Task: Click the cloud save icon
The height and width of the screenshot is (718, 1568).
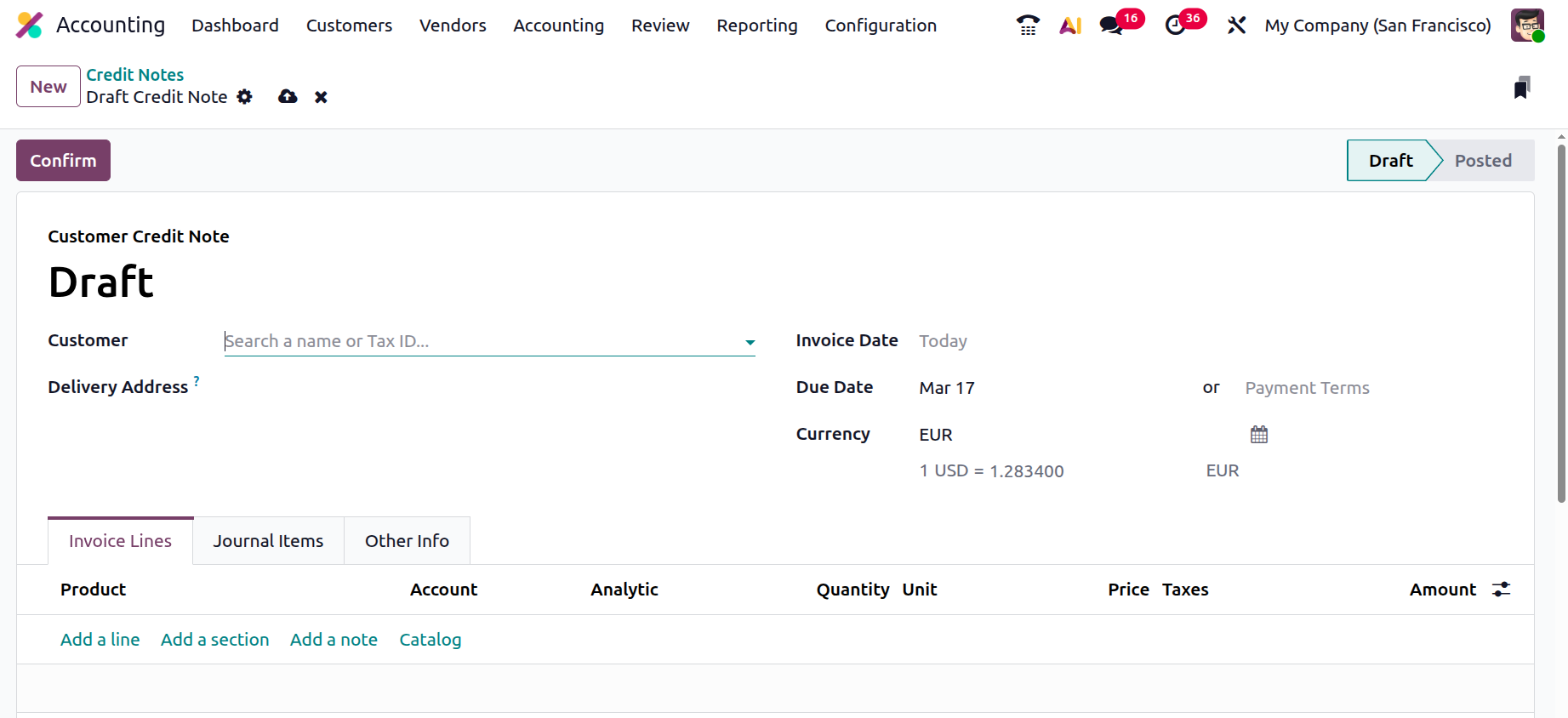Action: [288, 97]
